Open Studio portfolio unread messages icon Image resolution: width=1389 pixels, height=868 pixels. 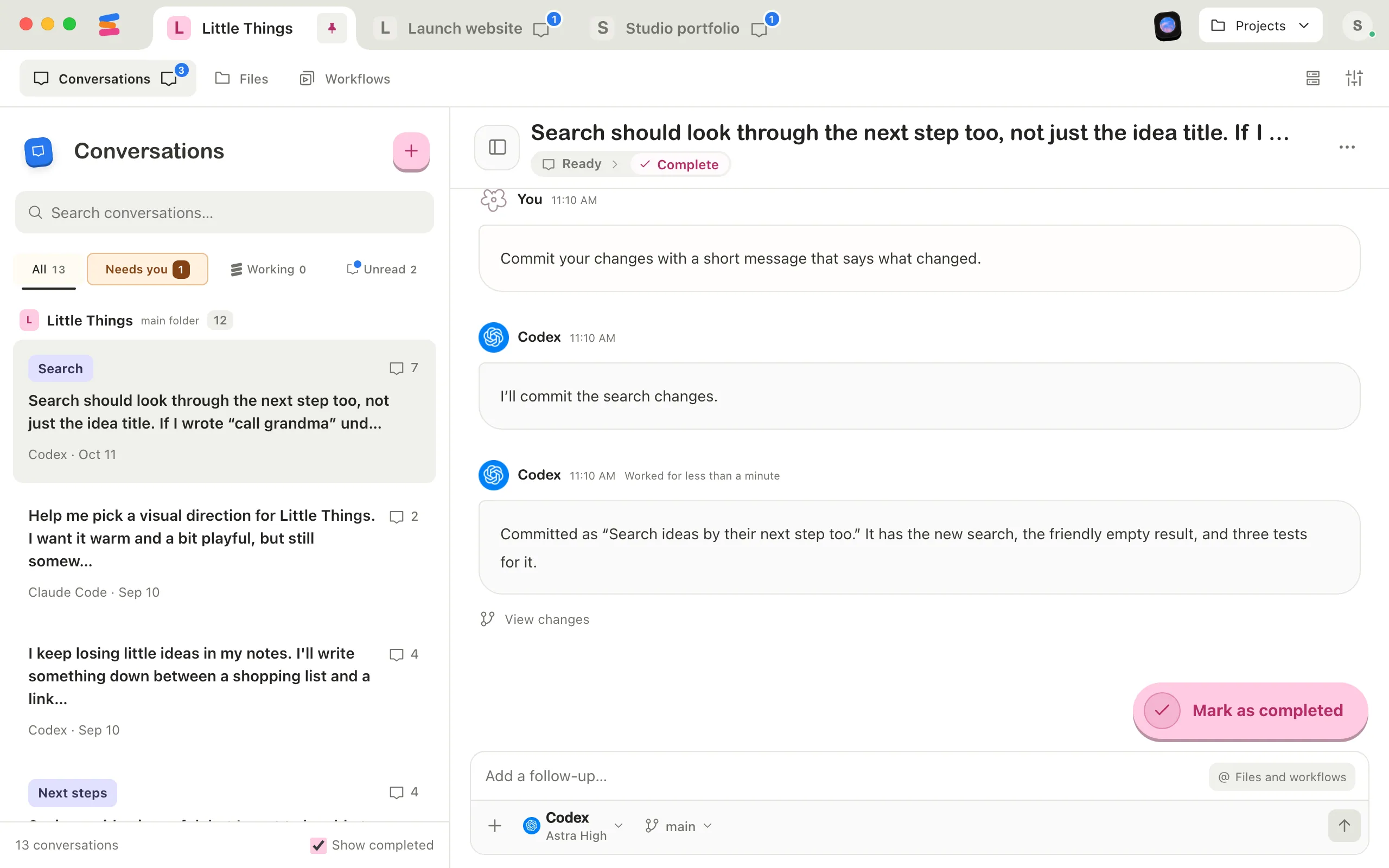(x=760, y=29)
